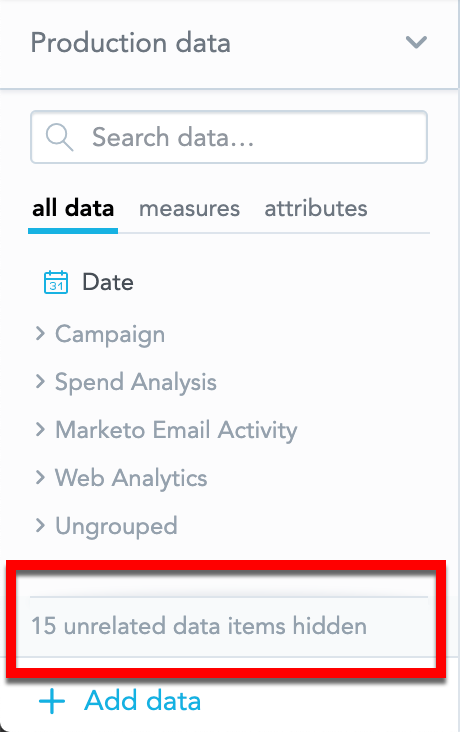The width and height of the screenshot is (460, 732).
Task: Click the plus icon beside Add data
Action: coord(52,701)
